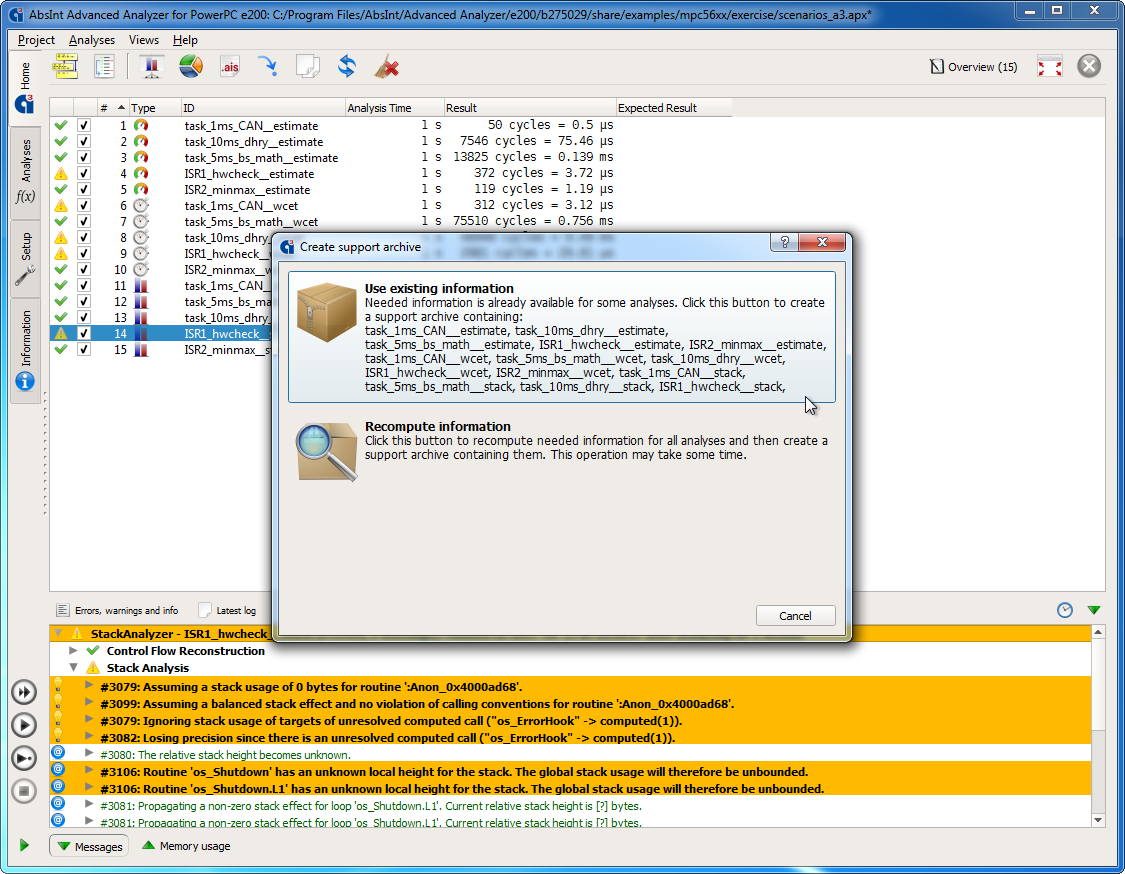This screenshot has width=1125, height=874.
Task: Open the .ais annotations toolbar icon
Action: (x=230, y=67)
